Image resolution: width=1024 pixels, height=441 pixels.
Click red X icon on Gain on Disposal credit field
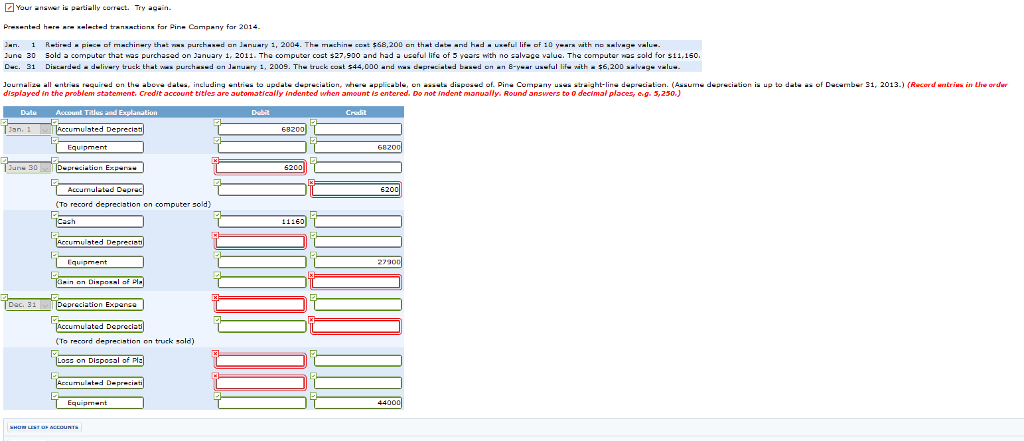[x=312, y=275]
